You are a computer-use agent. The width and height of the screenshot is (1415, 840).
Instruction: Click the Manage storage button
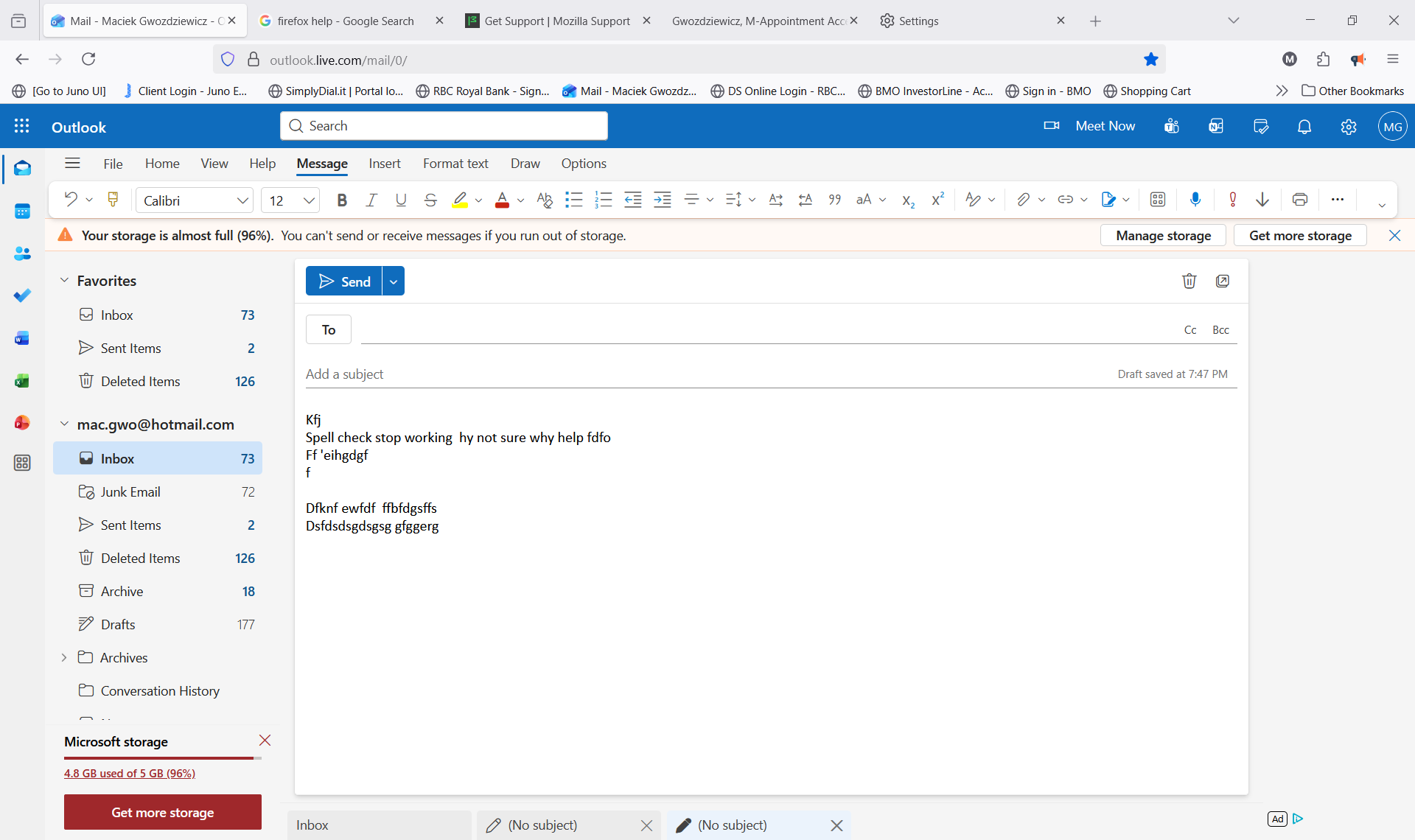(x=1162, y=236)
